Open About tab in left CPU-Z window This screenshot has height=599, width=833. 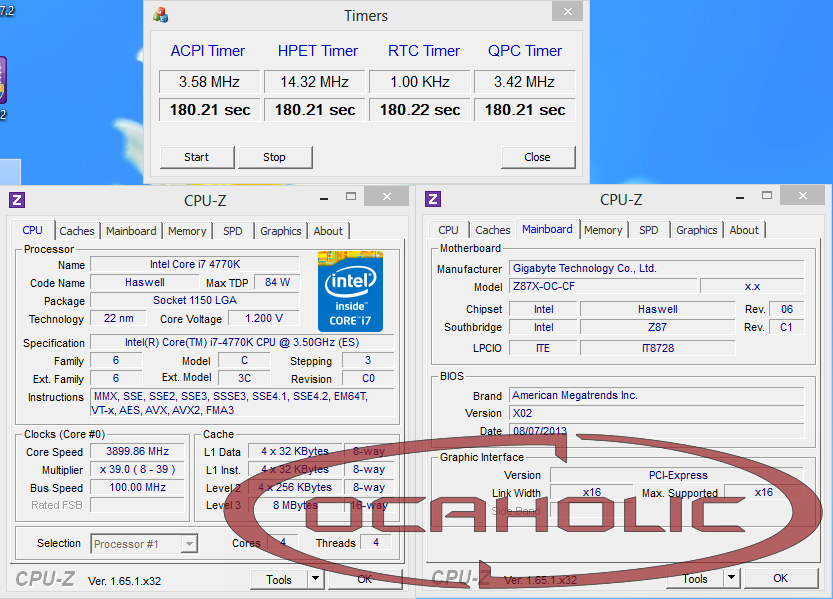pos(328,231)
